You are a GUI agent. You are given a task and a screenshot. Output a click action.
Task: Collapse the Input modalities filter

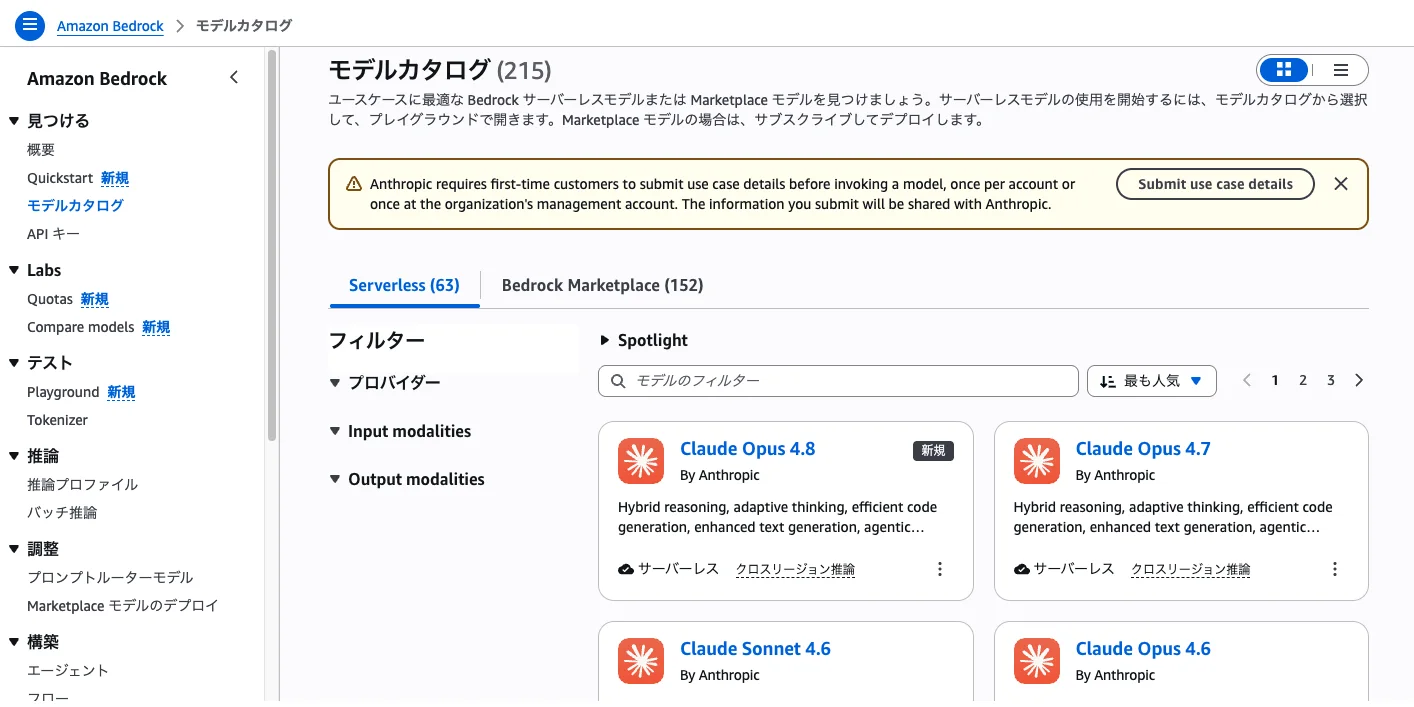336,431
